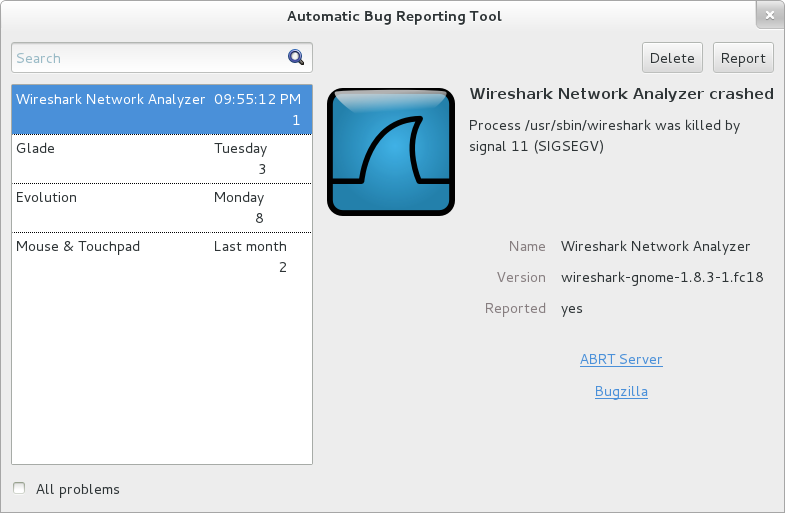The width and height of the screenshot is (785, 513).
Task: Click the Wireshark shark fin icon
Action: coord(391,152)
